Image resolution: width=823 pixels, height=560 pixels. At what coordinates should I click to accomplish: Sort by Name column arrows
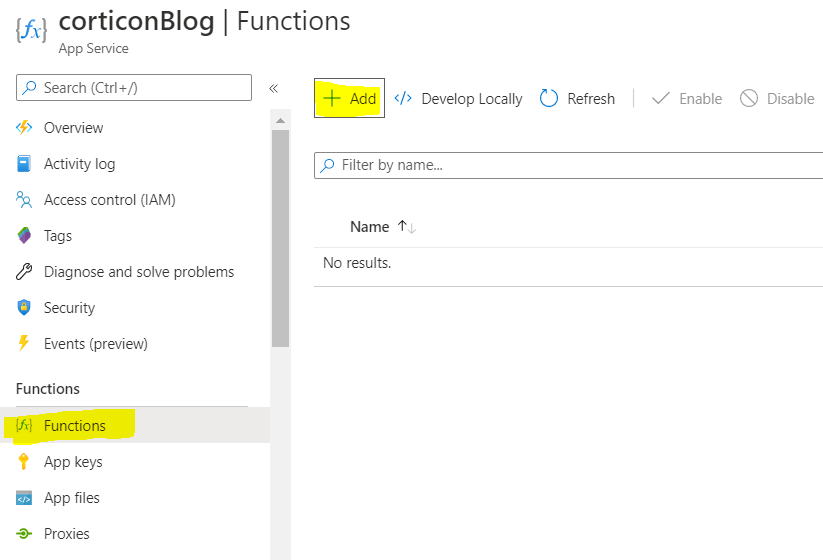tap(406, 227)
